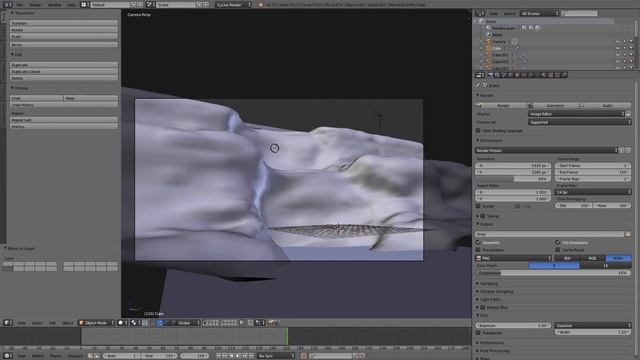Open the viewport Add menu
Screen dimensions: 640x360
[52, 322]
